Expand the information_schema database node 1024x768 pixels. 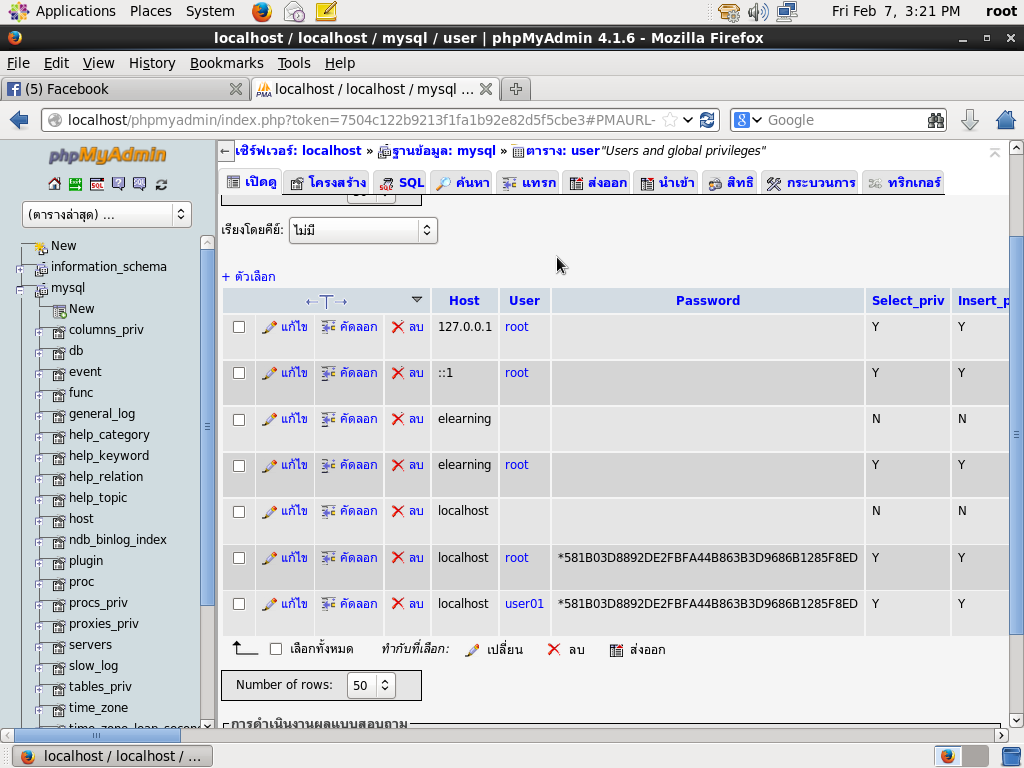pos(20,268)
